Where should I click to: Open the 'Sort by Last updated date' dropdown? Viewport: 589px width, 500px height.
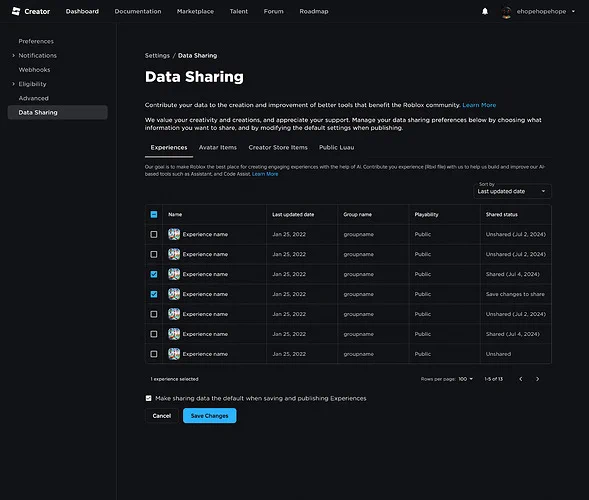pos(512,191)
